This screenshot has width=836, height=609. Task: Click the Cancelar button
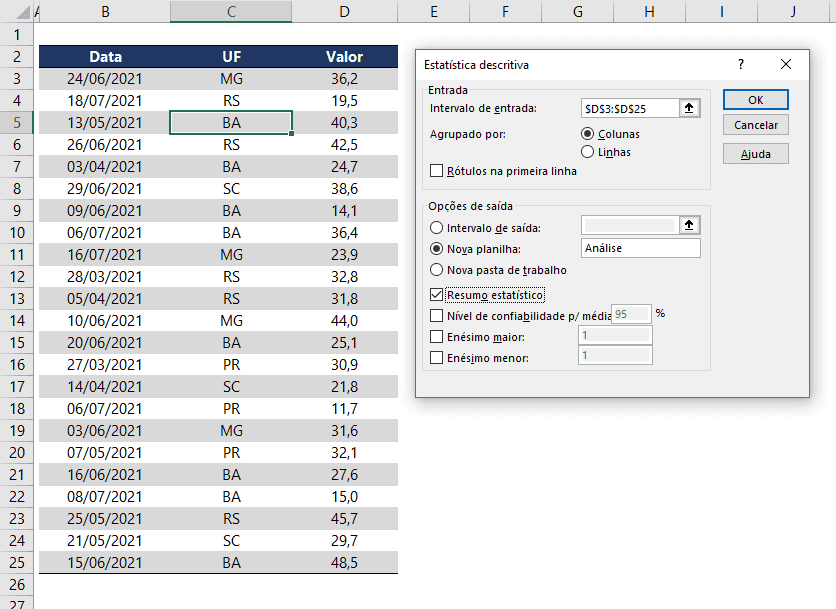[x=755, y=125]
